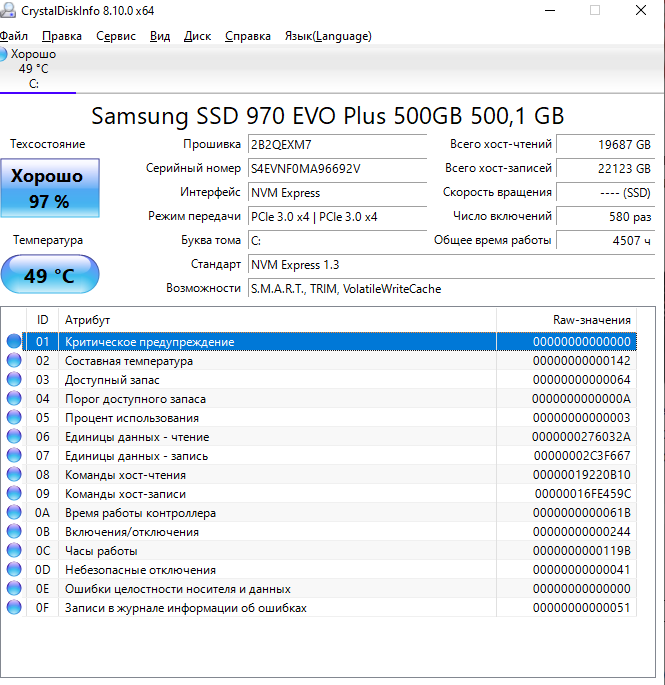This screenshot has height=685, width=665.
Task: Click blue circle for Часы работы row
Action: 14,551
